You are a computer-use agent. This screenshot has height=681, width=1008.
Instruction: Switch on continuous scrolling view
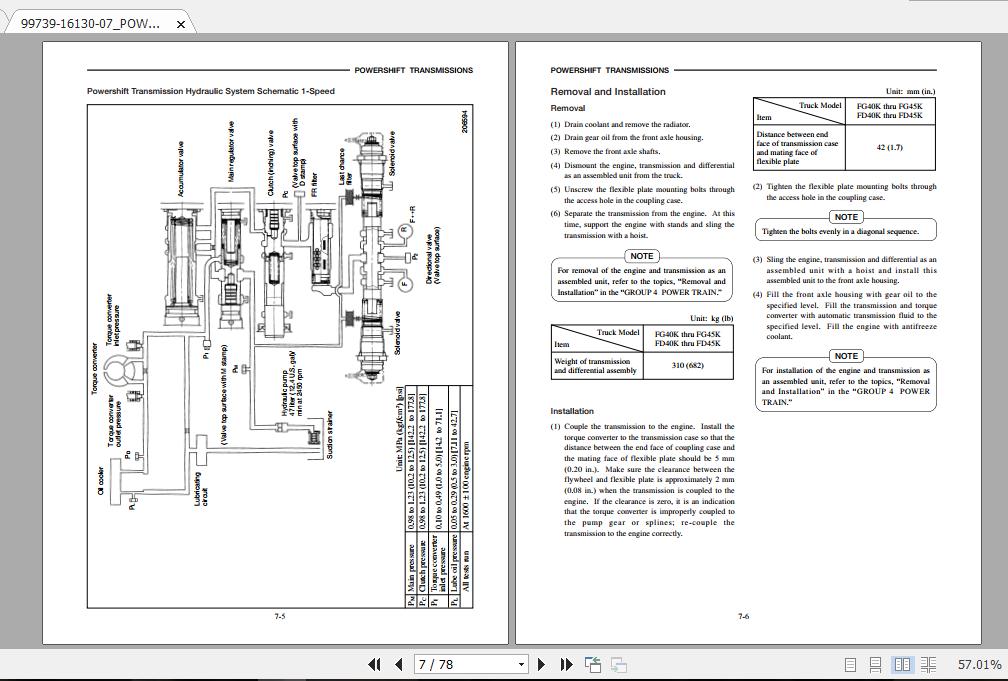(x=877, y=663)
